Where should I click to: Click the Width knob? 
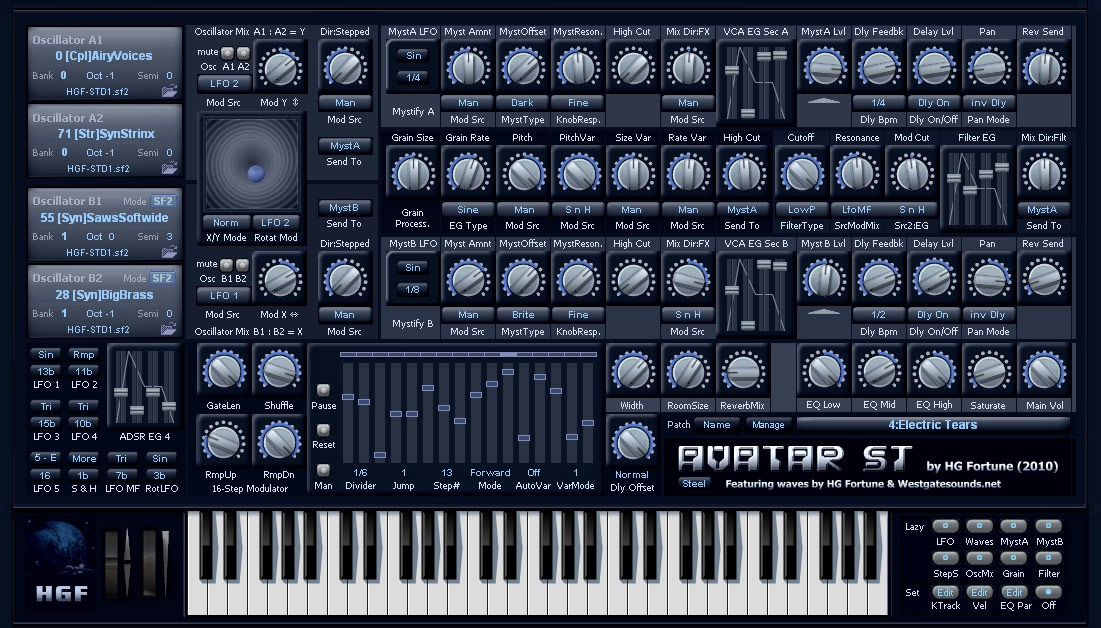coord(633,371)
